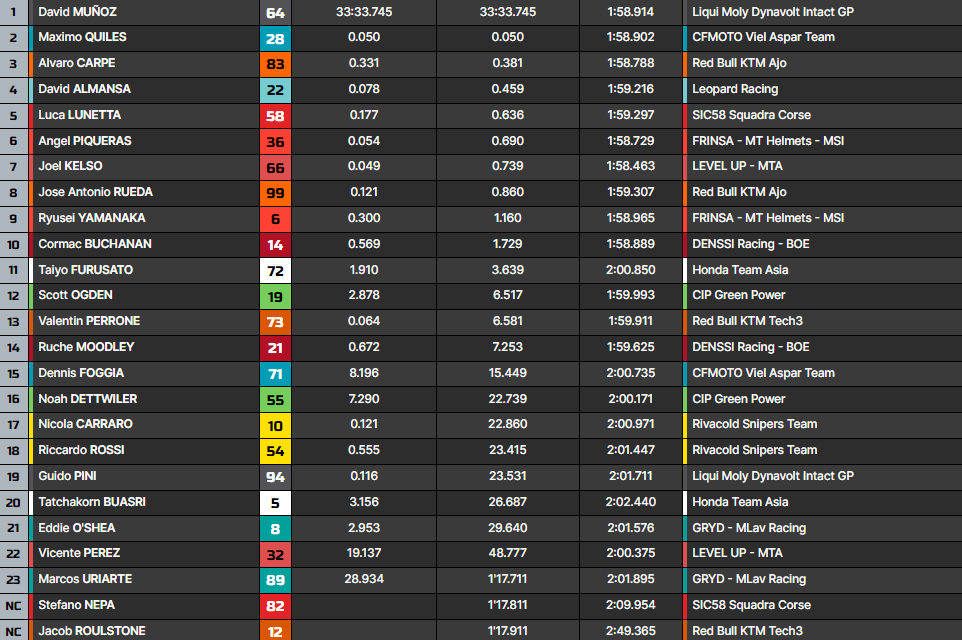Select Maximo QUILES in the results

tap(82, 37)
